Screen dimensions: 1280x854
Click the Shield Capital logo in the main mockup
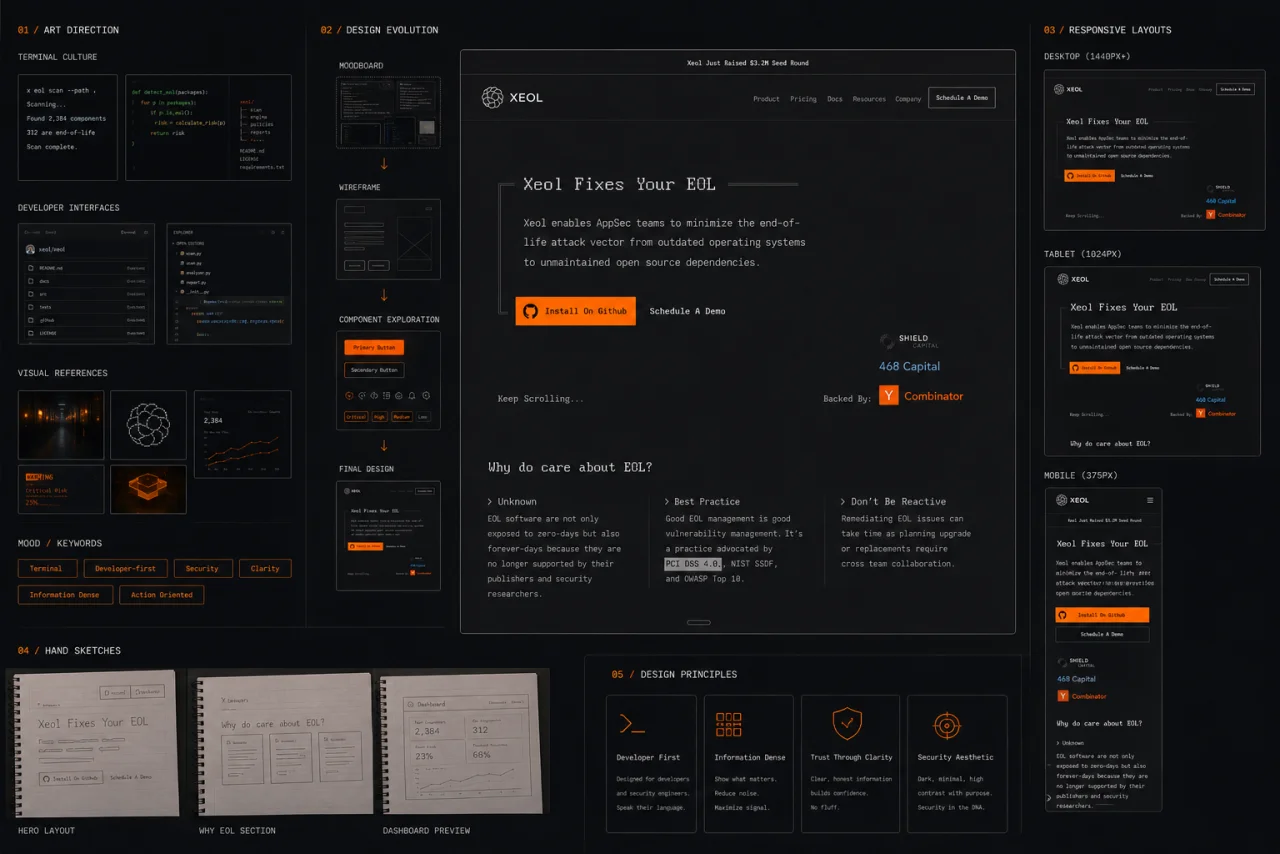pyautogui.click(x=910, y=342)
